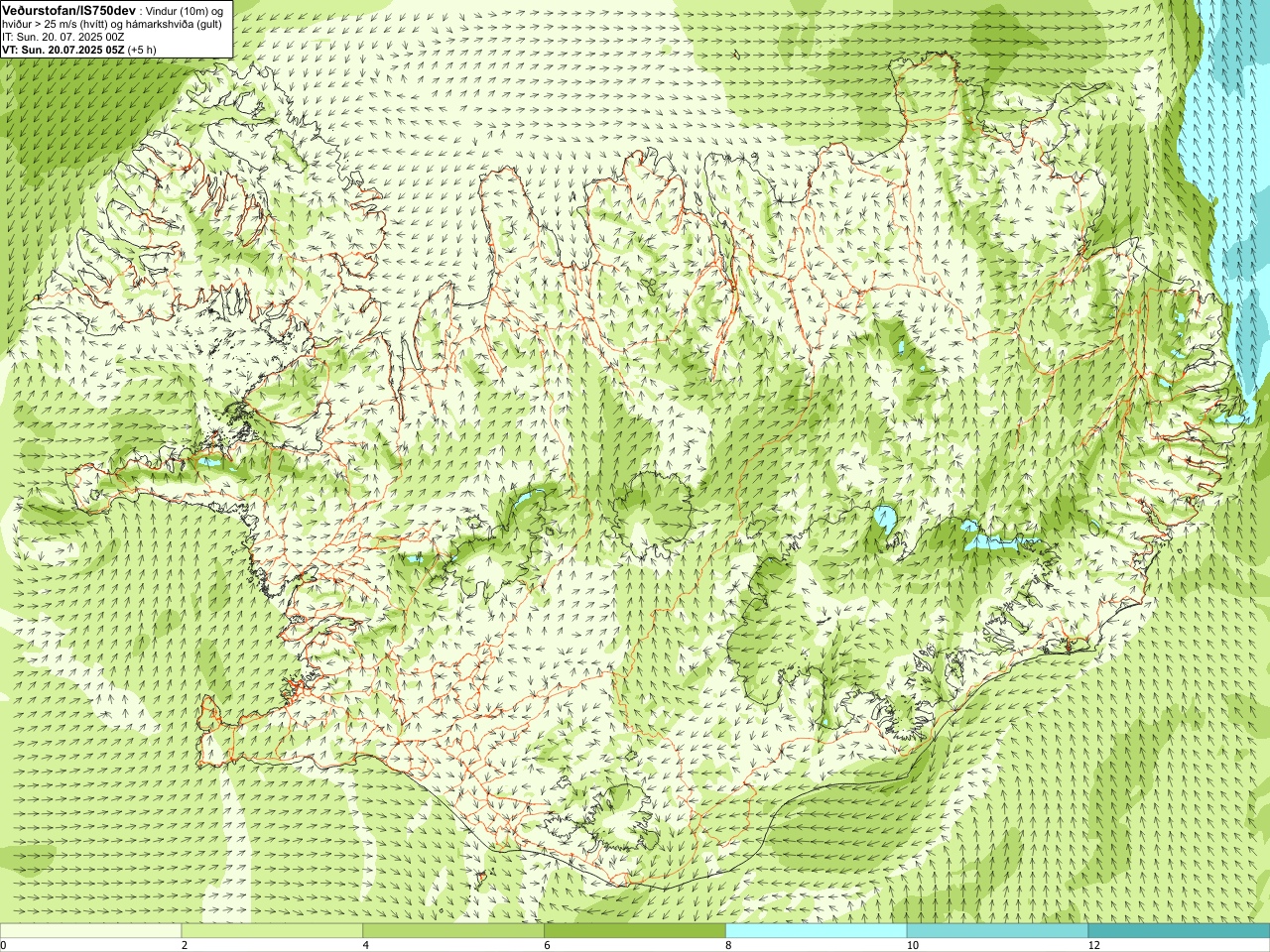Viewport: 1270px width, 952px height.
Task: Click the '8' tick label on color scale
Action: [x=728, y=945]
